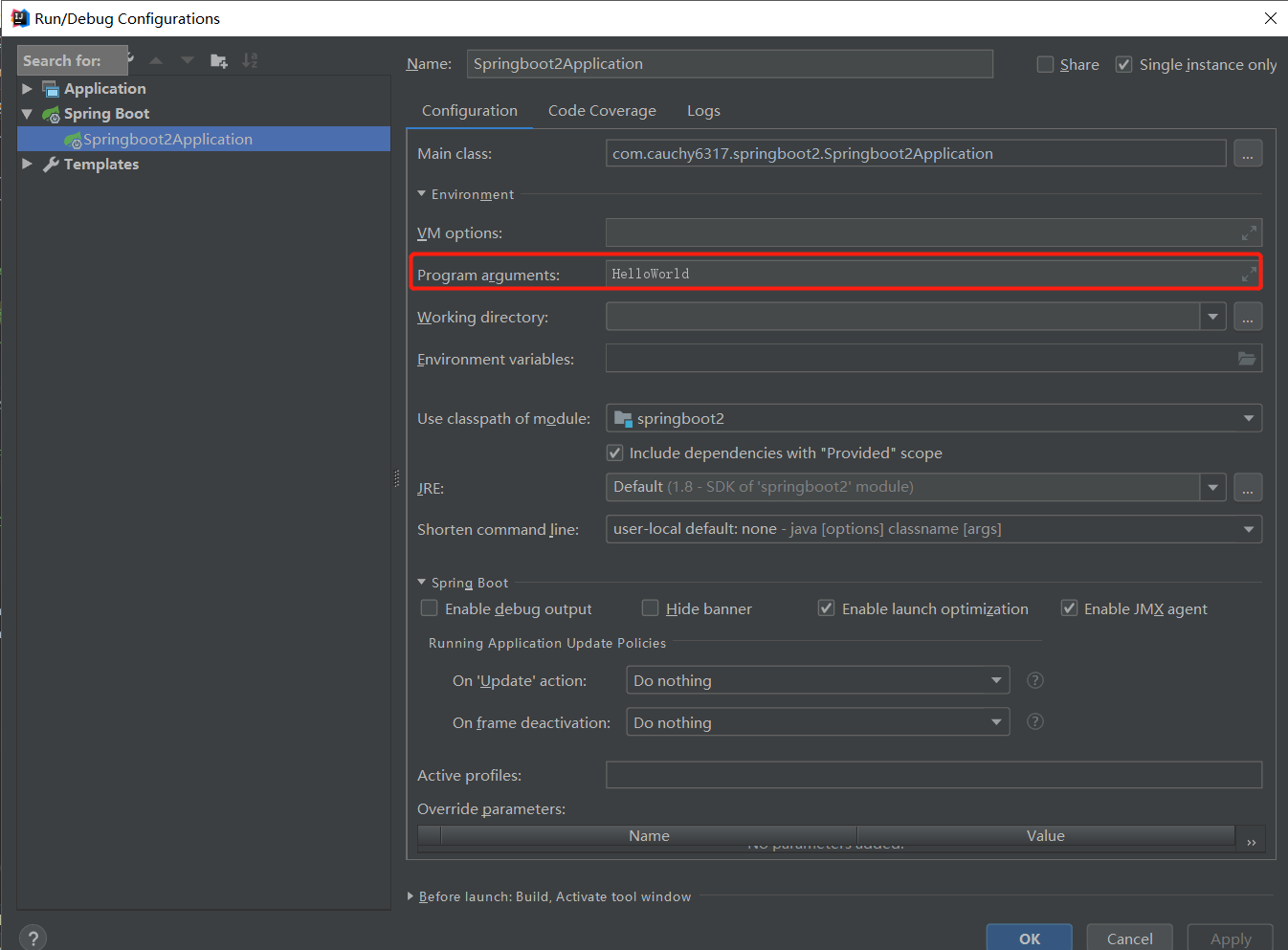The height and width of the screenshot is (950, 1288).
Task: Click the sort configurations alphabetically icon
Action: [250, 60]
